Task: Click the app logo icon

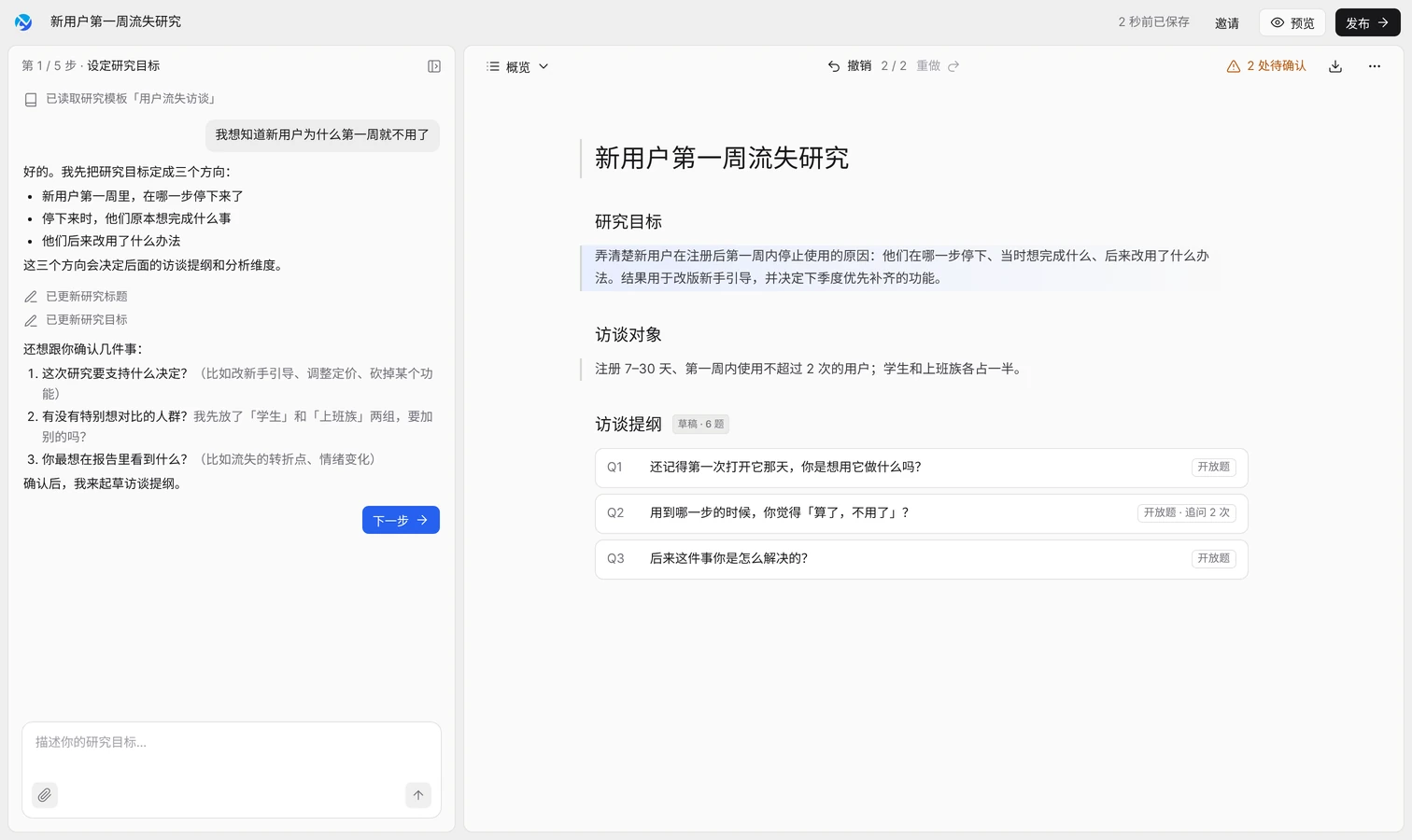Action: 23,21
